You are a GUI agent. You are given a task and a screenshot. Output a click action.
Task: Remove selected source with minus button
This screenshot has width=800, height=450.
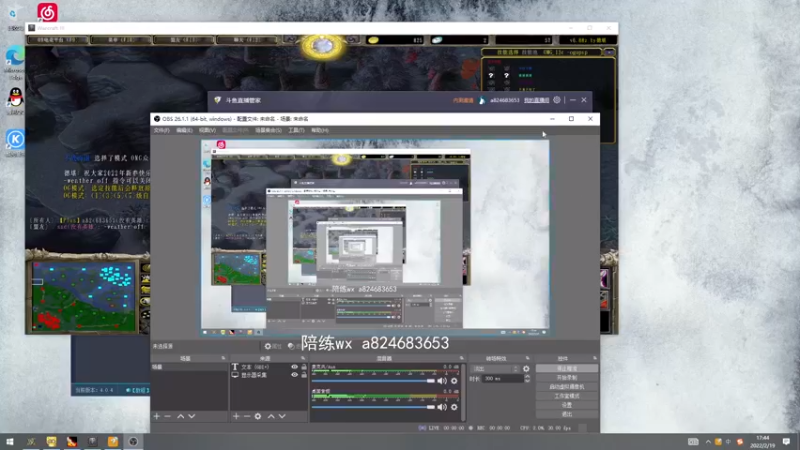247,416
